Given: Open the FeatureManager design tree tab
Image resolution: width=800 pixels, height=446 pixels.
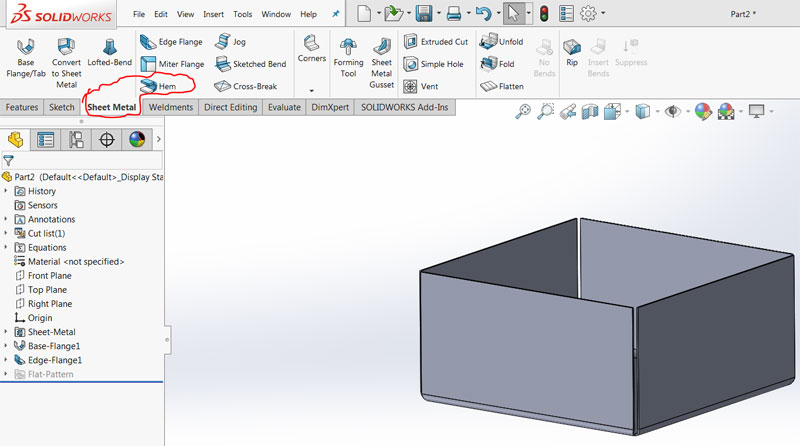Looking at the screenshot, I should coord(15,139).
